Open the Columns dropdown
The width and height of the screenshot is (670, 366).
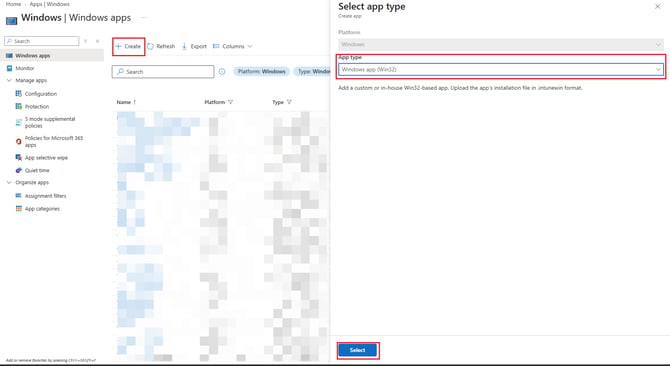coord(232,46)
